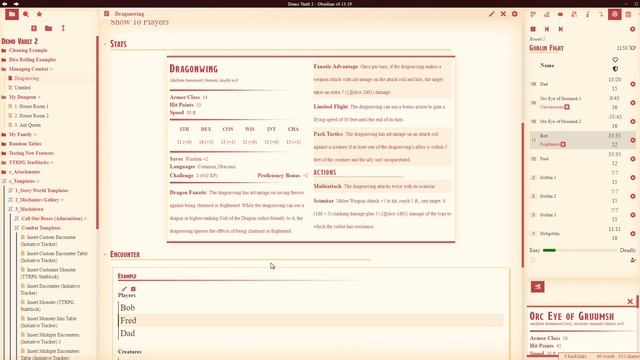Open Insert Monster (TTRPG Statblock) template
The width and height of the screenshot is (640, 360).
tap(47, 306)
